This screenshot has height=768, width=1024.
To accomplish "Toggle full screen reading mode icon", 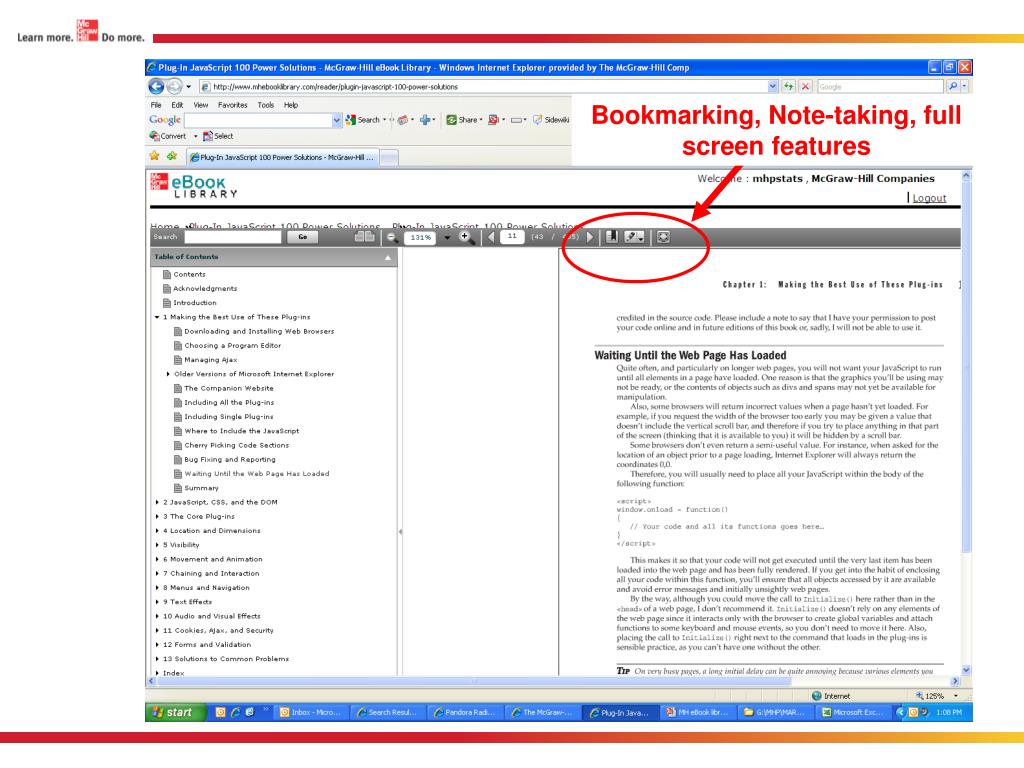I will 663,237.
